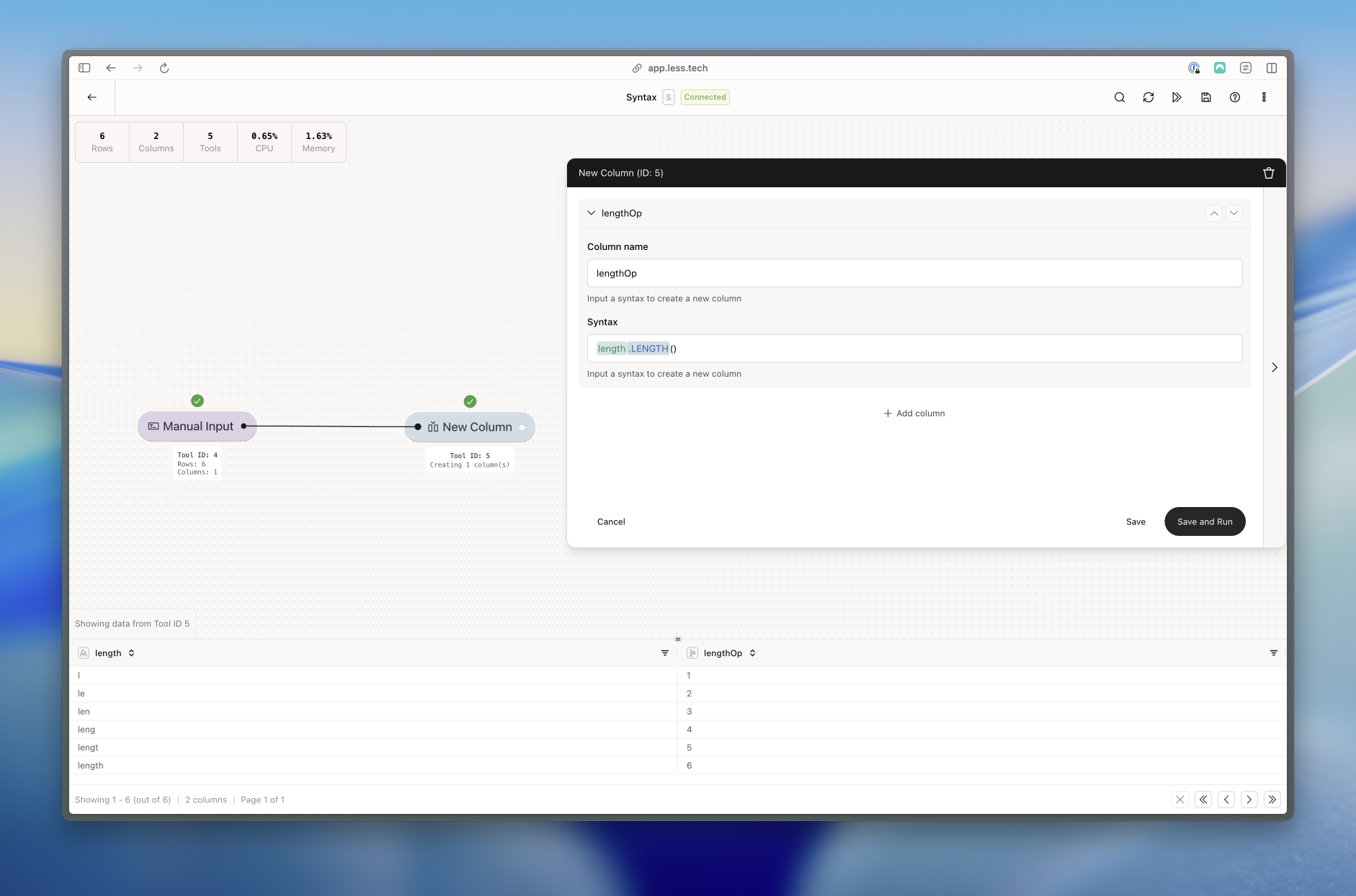This screenshot has height=896, width=1356.
Task: Go to next results page
Action: [x=1249, y=799]
